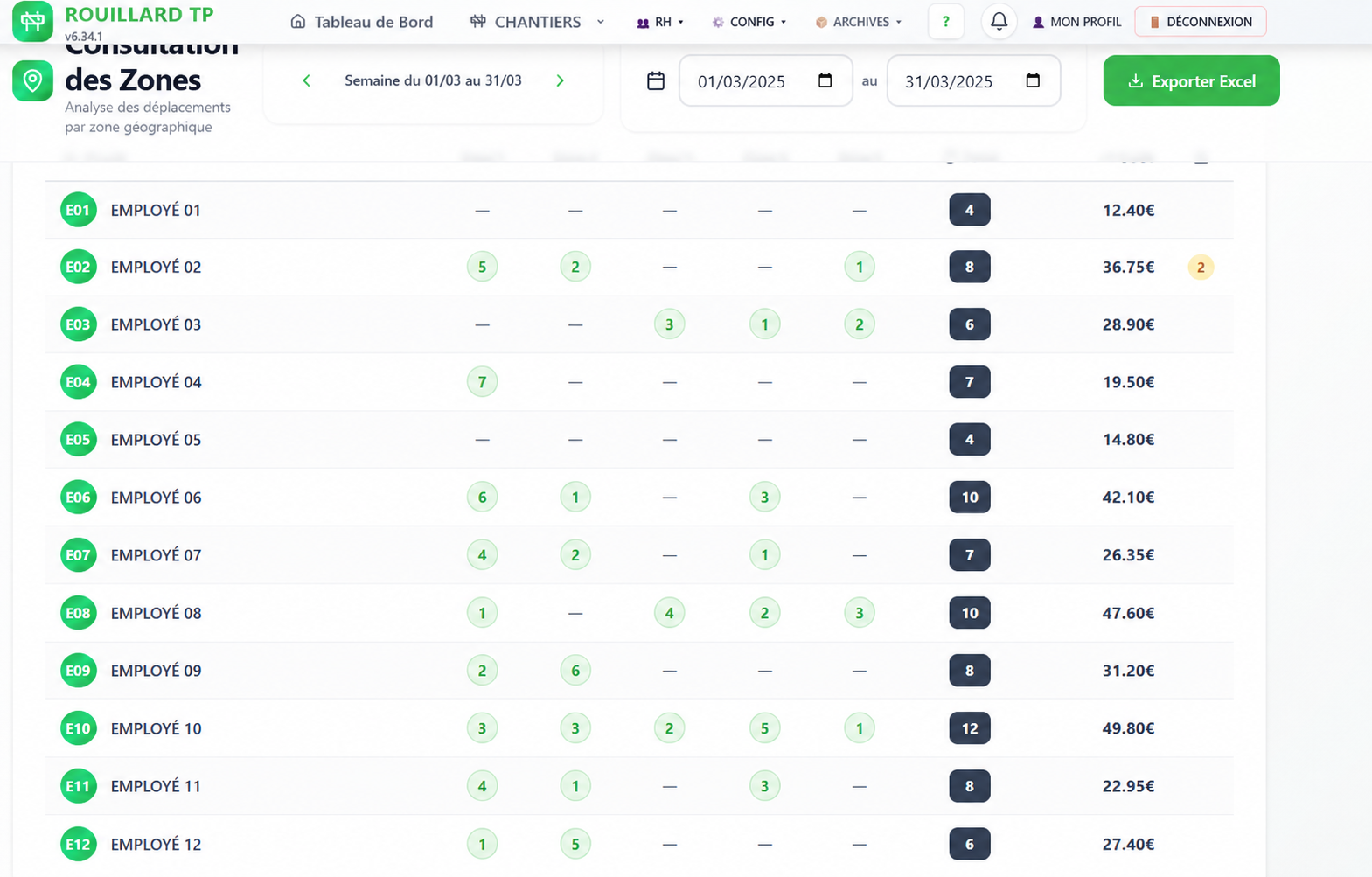Click zone badge 6 for Employé 09
The height and width of the screenshot is (877, 1372).
[x=575, y=671]
